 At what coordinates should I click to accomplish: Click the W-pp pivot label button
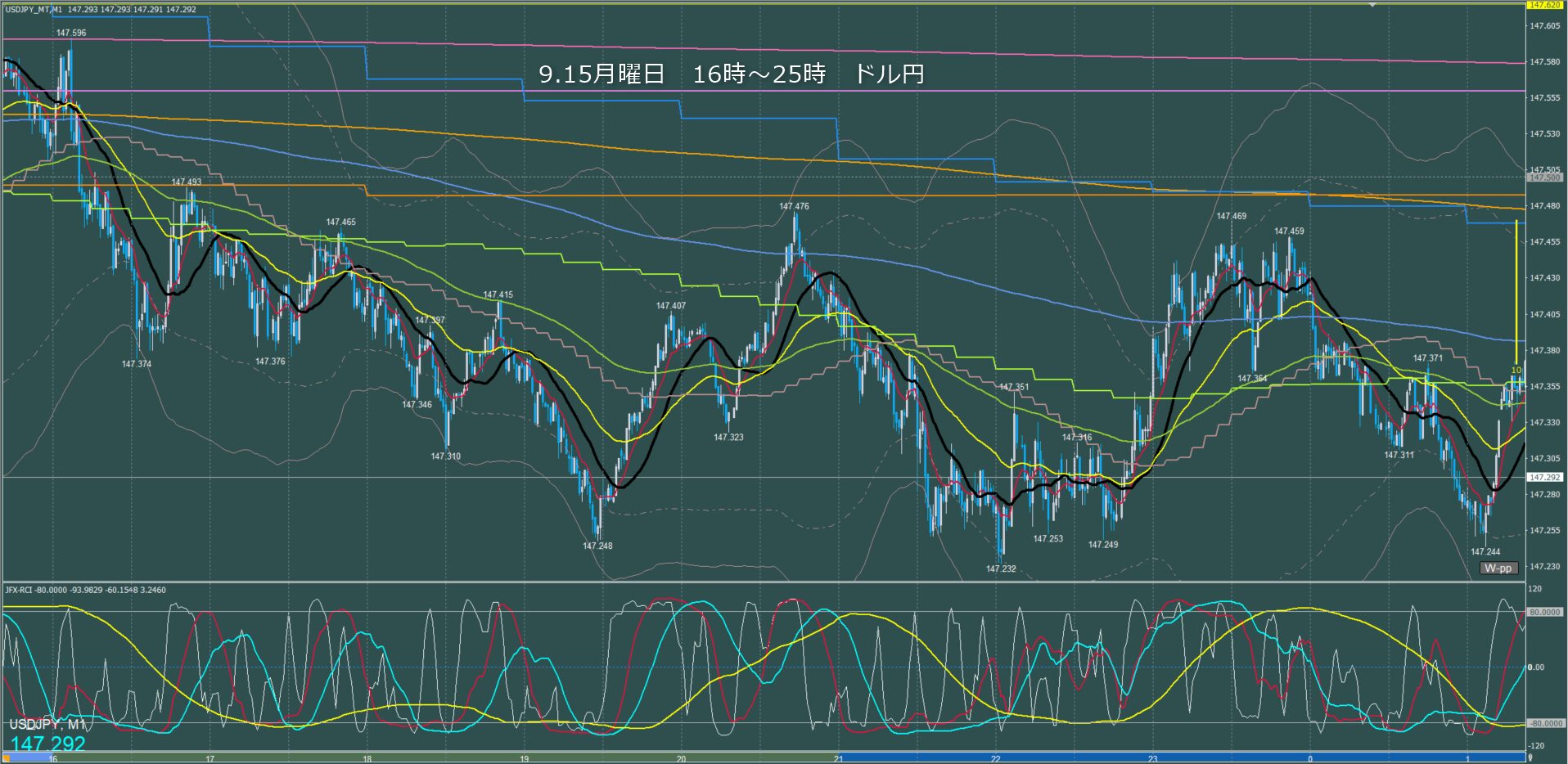click(1498, 568)
